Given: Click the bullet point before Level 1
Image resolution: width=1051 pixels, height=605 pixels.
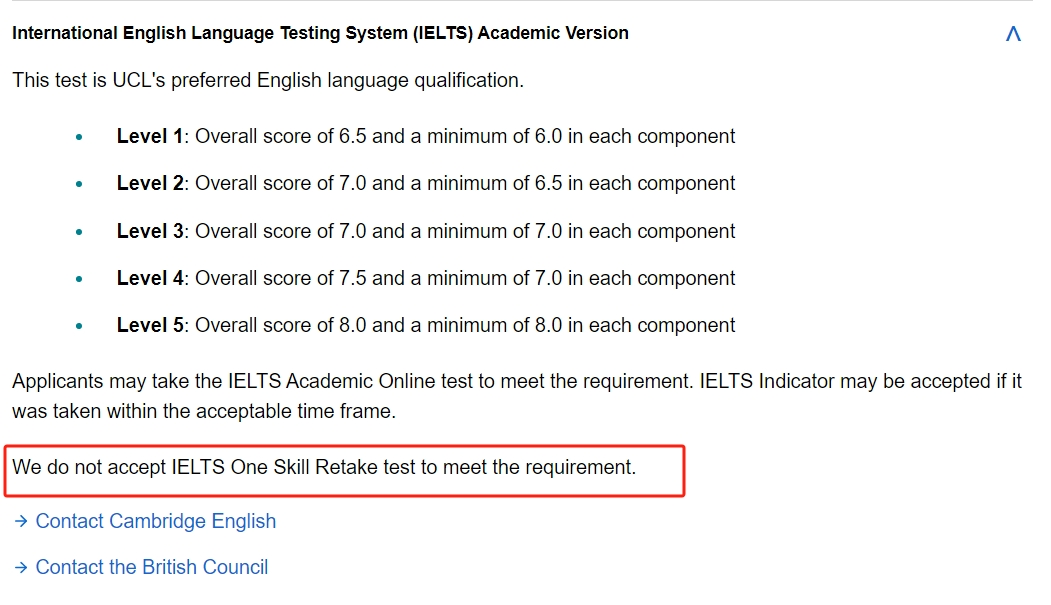Looking at the screenshot, I should [79, 137].
